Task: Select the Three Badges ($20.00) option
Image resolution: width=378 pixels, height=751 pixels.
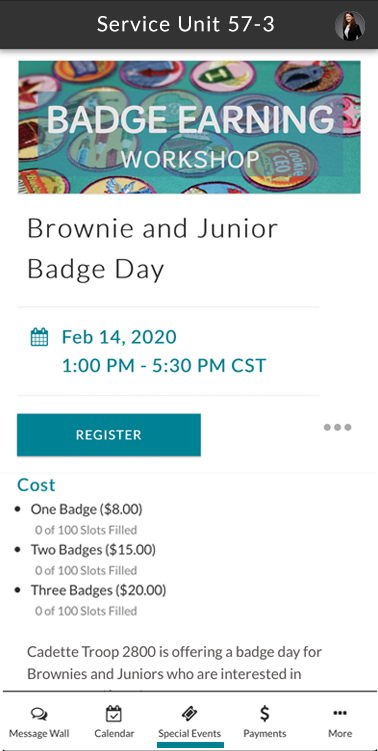Action: [x=98, y=590]
